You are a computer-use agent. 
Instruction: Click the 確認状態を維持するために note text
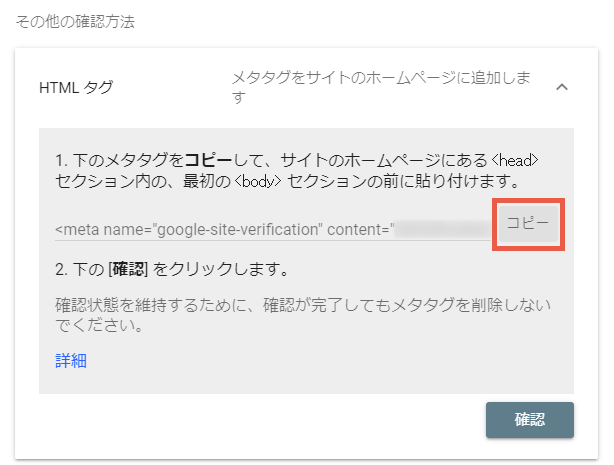pyautogui.click(x=303, y=315)
